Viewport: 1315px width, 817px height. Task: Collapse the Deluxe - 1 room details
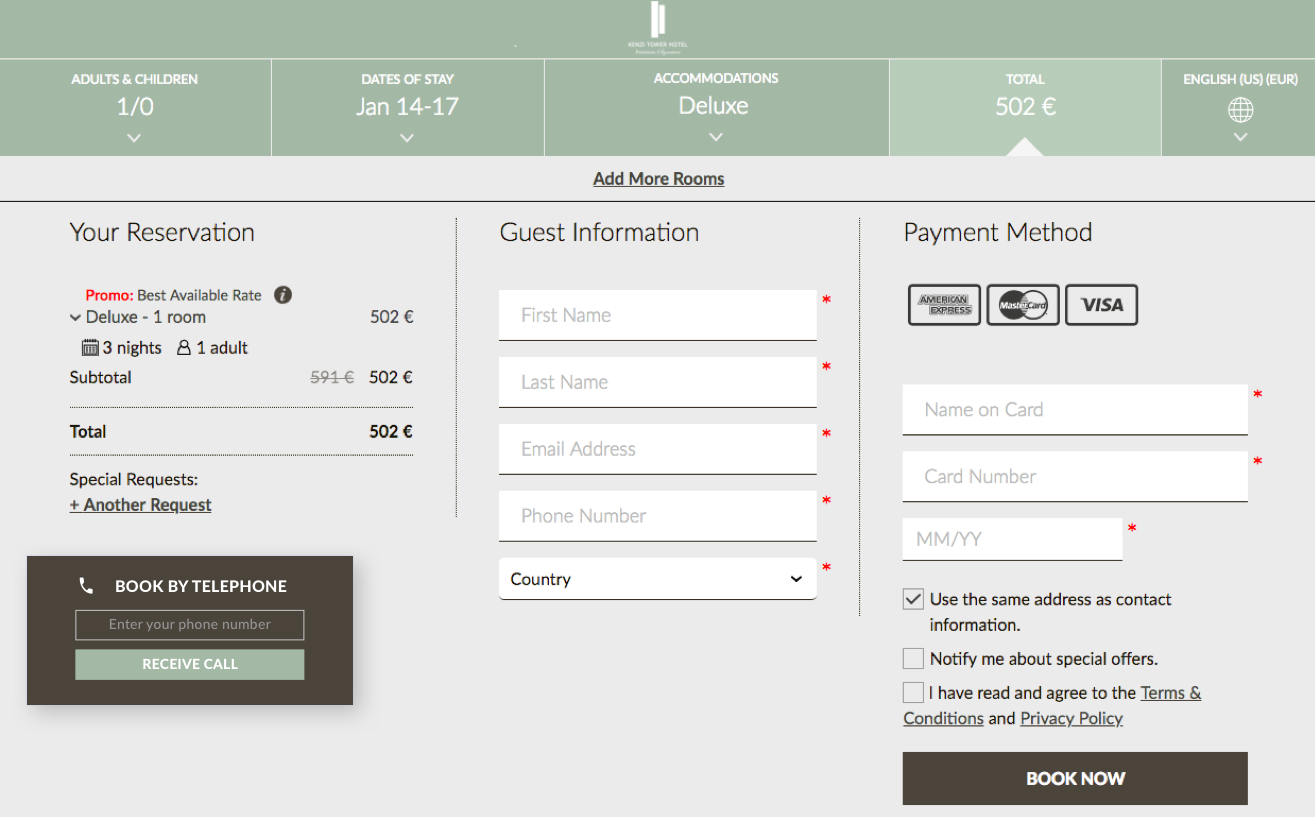tap(76, 318)
